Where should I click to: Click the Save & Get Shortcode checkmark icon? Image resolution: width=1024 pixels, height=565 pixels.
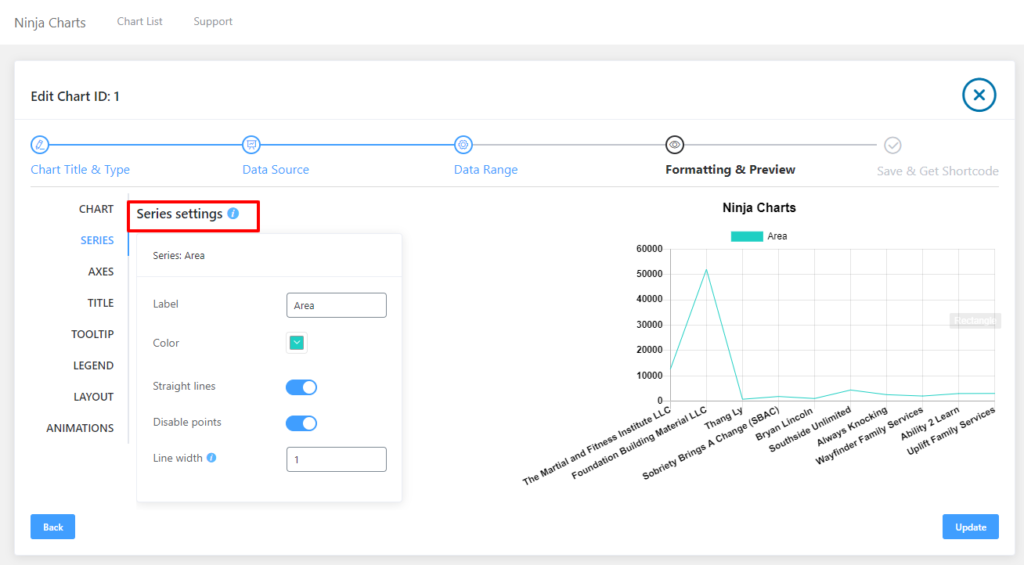tap(893, 145)
